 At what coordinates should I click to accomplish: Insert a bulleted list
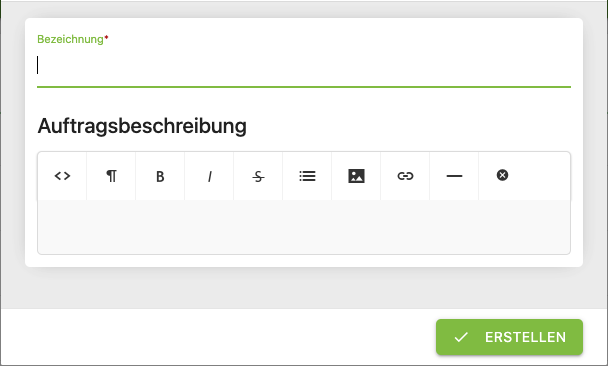pyautogui.click(x=307, y=176)
